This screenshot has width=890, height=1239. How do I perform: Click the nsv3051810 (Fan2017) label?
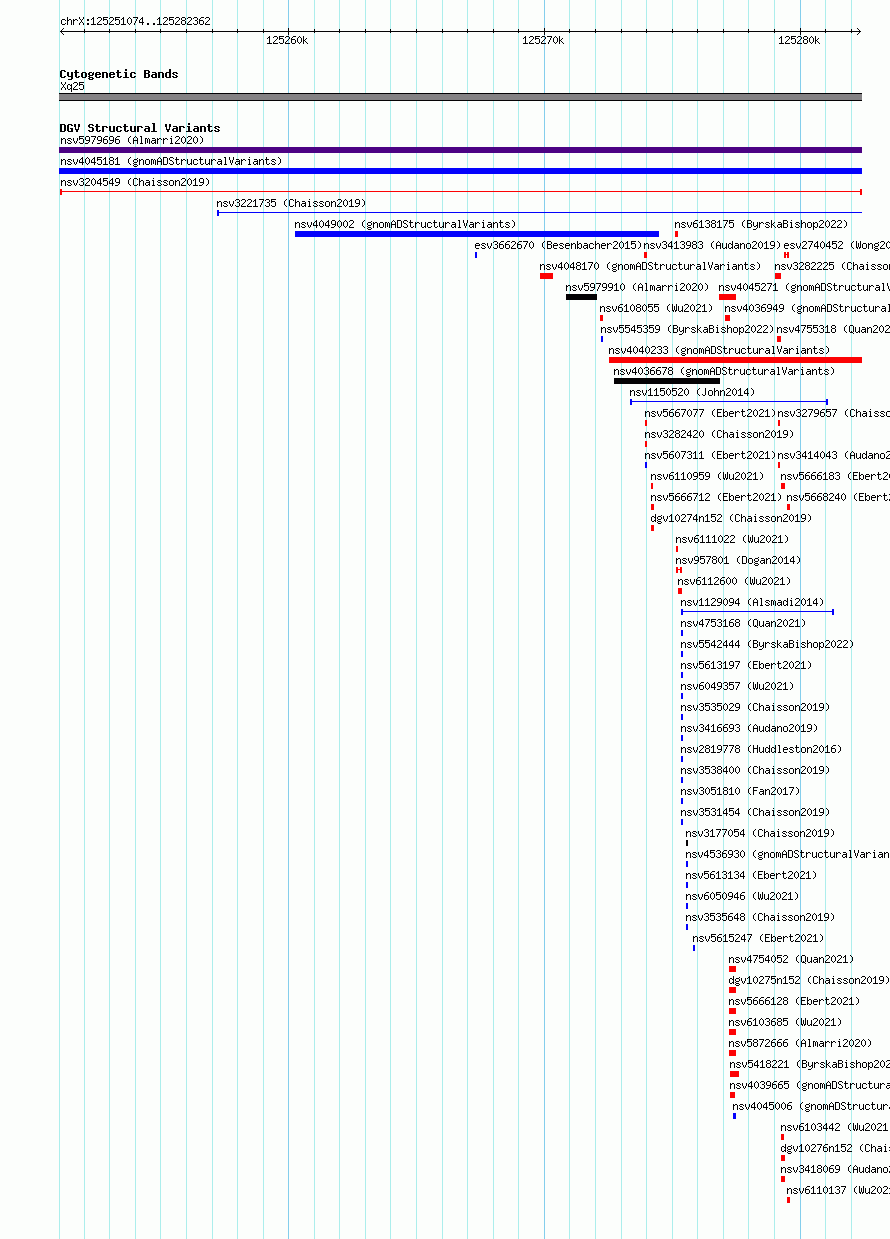(739, 791)
